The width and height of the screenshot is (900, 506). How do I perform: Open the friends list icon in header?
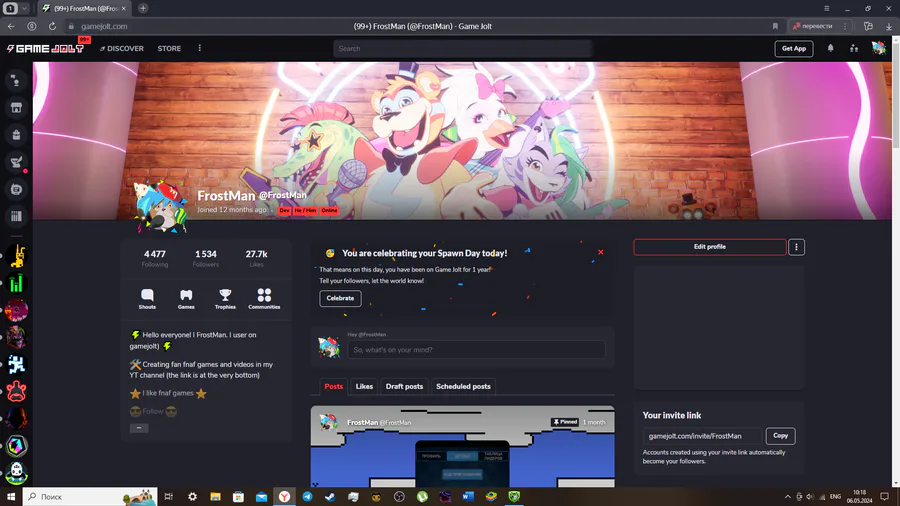click(x=854, y=48)
